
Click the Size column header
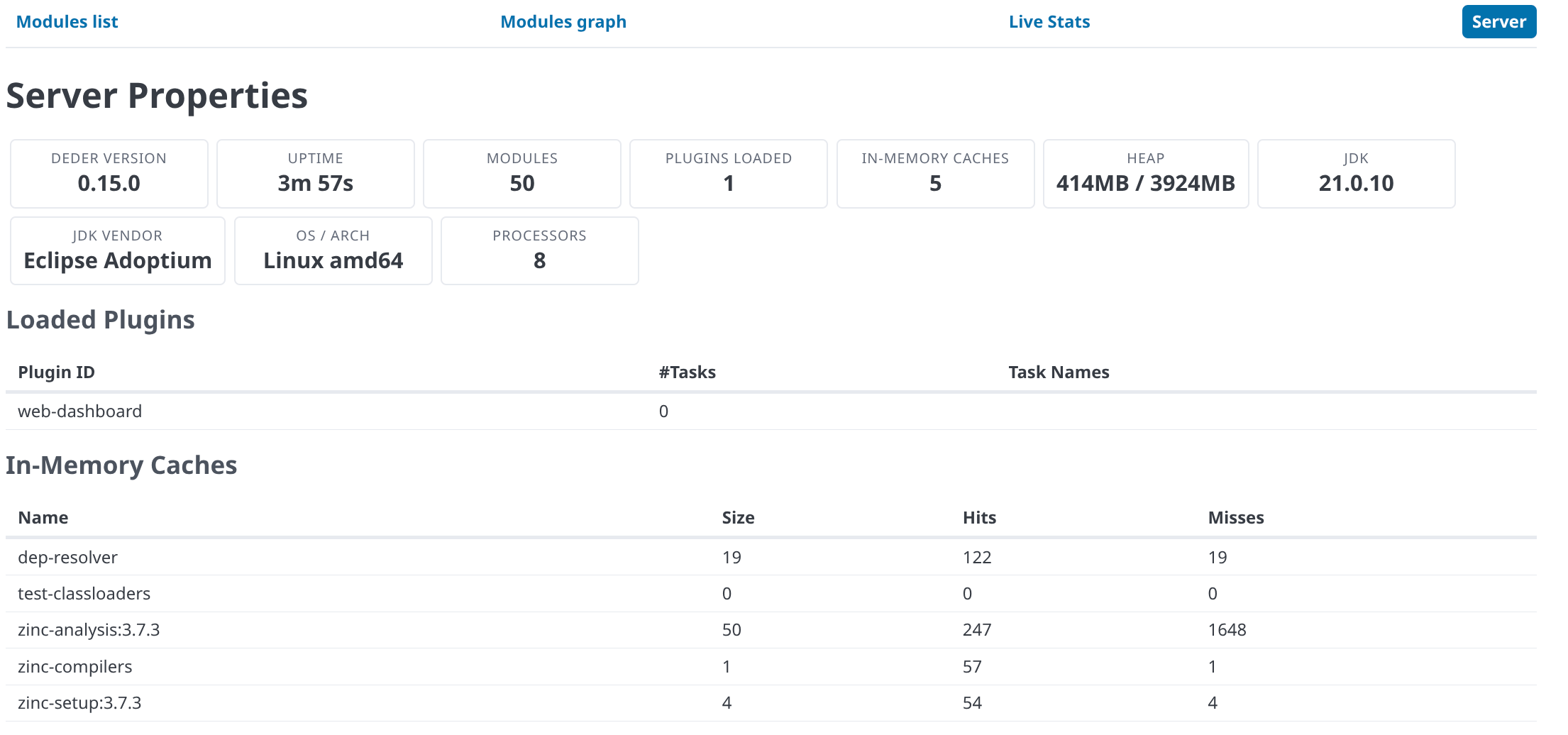point(738,518)
